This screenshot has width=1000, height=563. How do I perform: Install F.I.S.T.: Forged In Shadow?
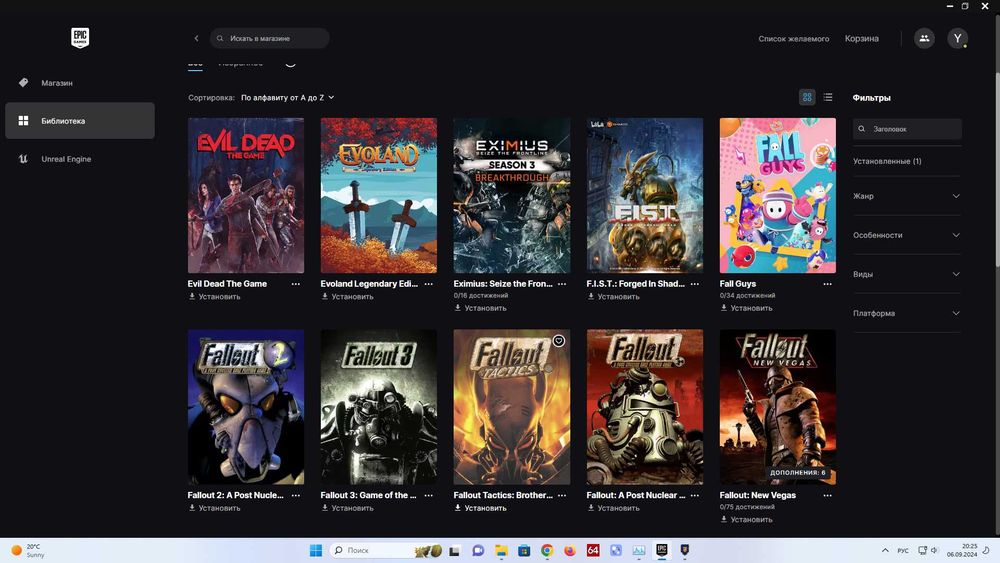pyautogui.click(x=614, y=296)
